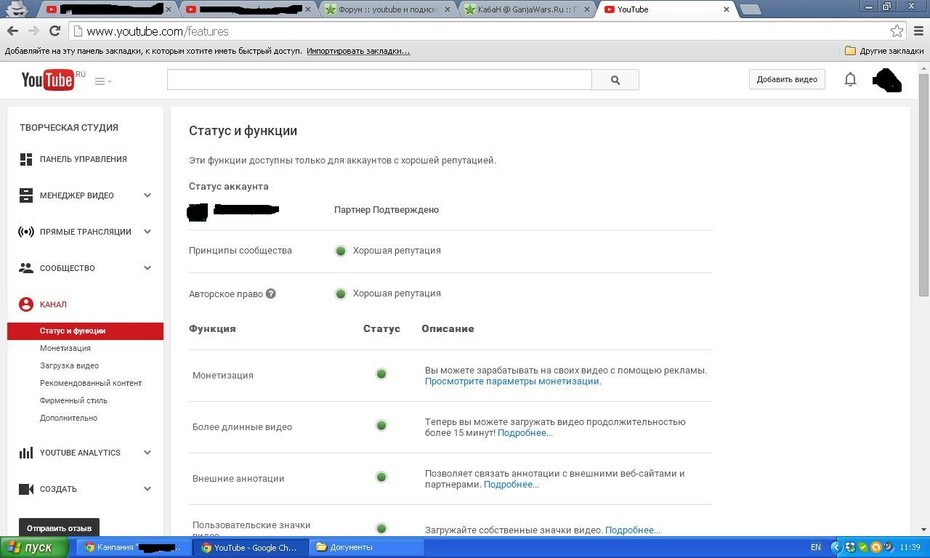Click Просмотрите параметры монетизации link

coord(512,381)
